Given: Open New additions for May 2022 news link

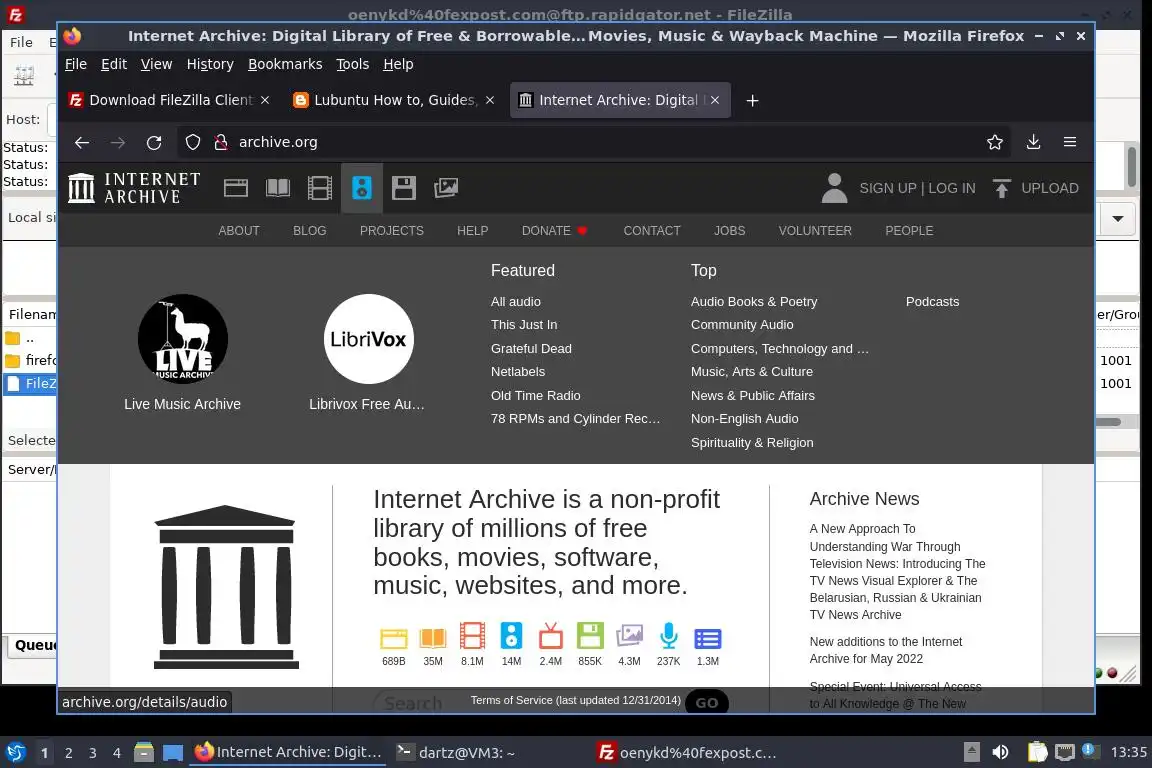Looking at the screenshot, I should [886, 650].
